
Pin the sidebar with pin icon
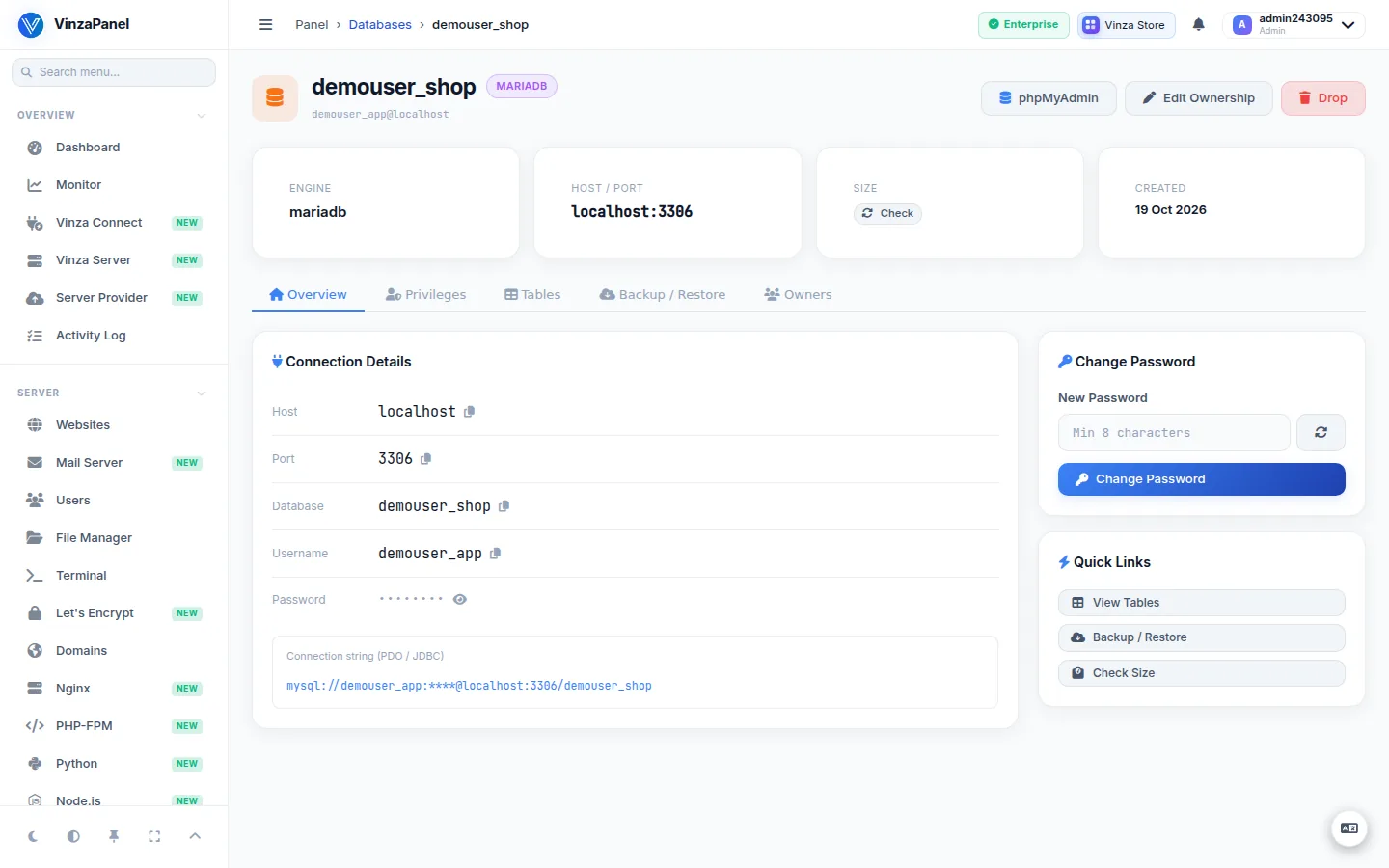[114, 836]
